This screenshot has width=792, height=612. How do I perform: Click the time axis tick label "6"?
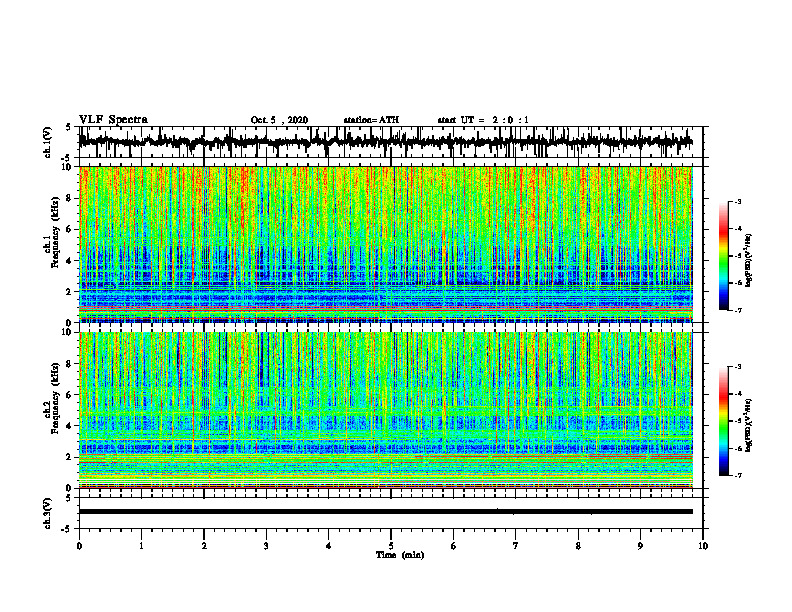click(454, 546)
